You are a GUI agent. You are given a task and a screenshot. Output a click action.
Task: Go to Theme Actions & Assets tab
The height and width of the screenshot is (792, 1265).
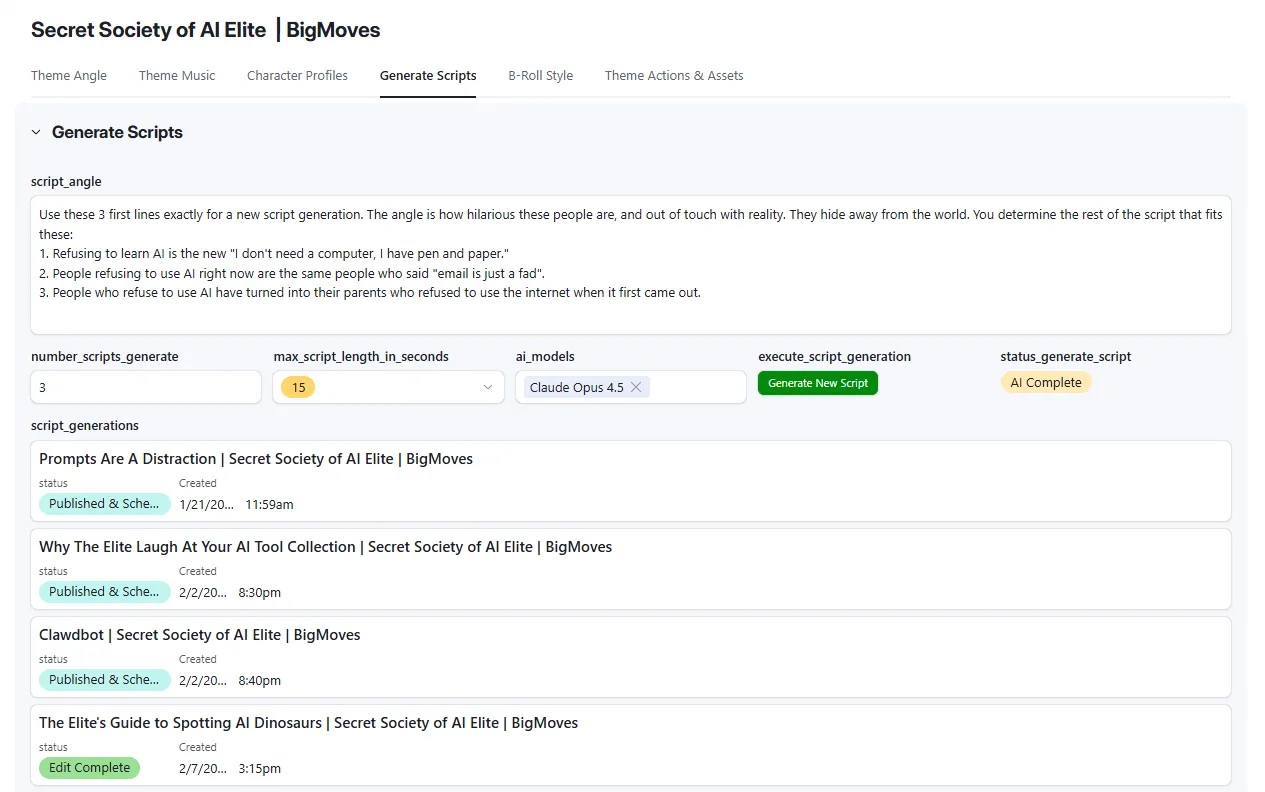(x=674, y=75)
